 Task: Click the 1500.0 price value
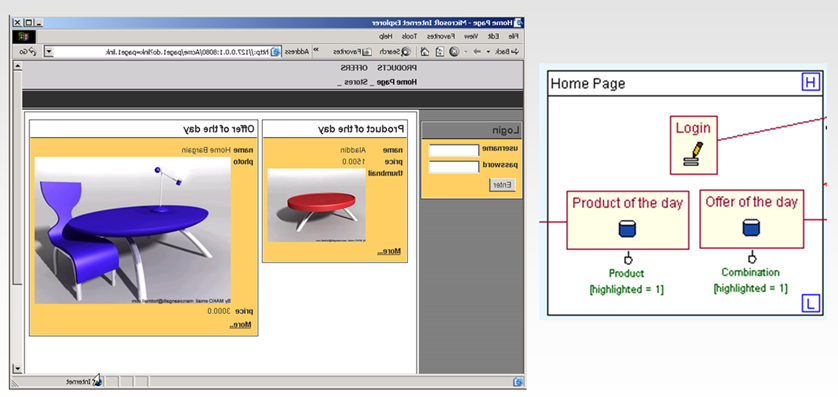[353, 161]
